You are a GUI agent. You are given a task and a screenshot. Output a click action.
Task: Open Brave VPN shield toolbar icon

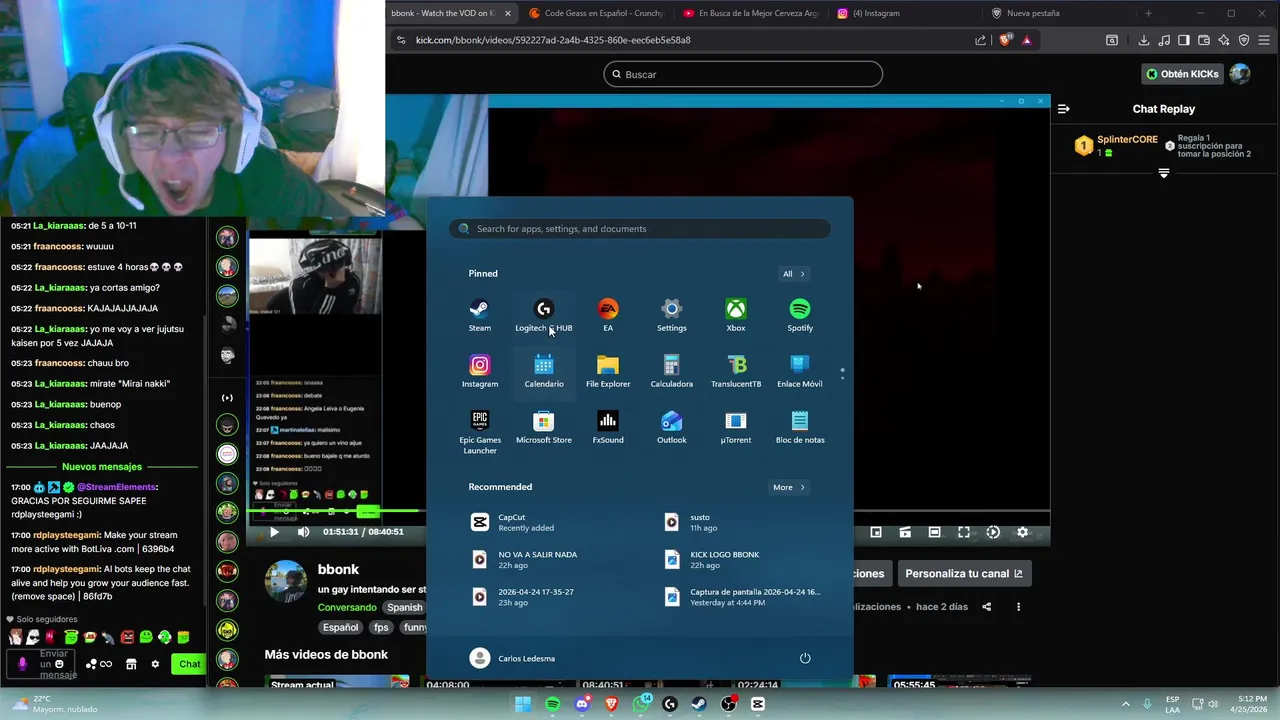(x=1244, y=40)
